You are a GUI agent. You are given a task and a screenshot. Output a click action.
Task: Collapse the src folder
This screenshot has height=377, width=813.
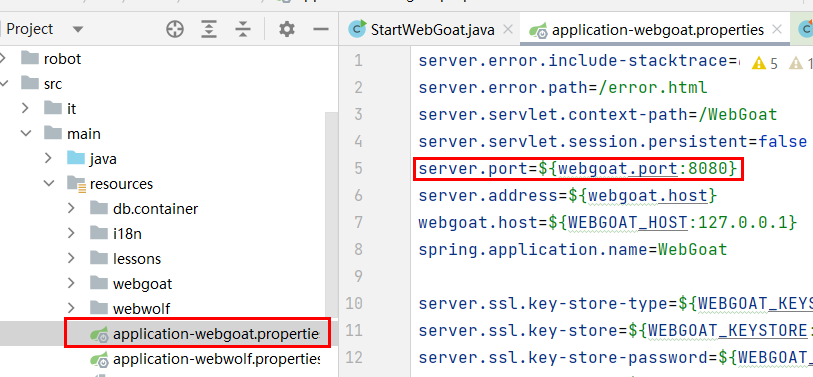[3, 83]
